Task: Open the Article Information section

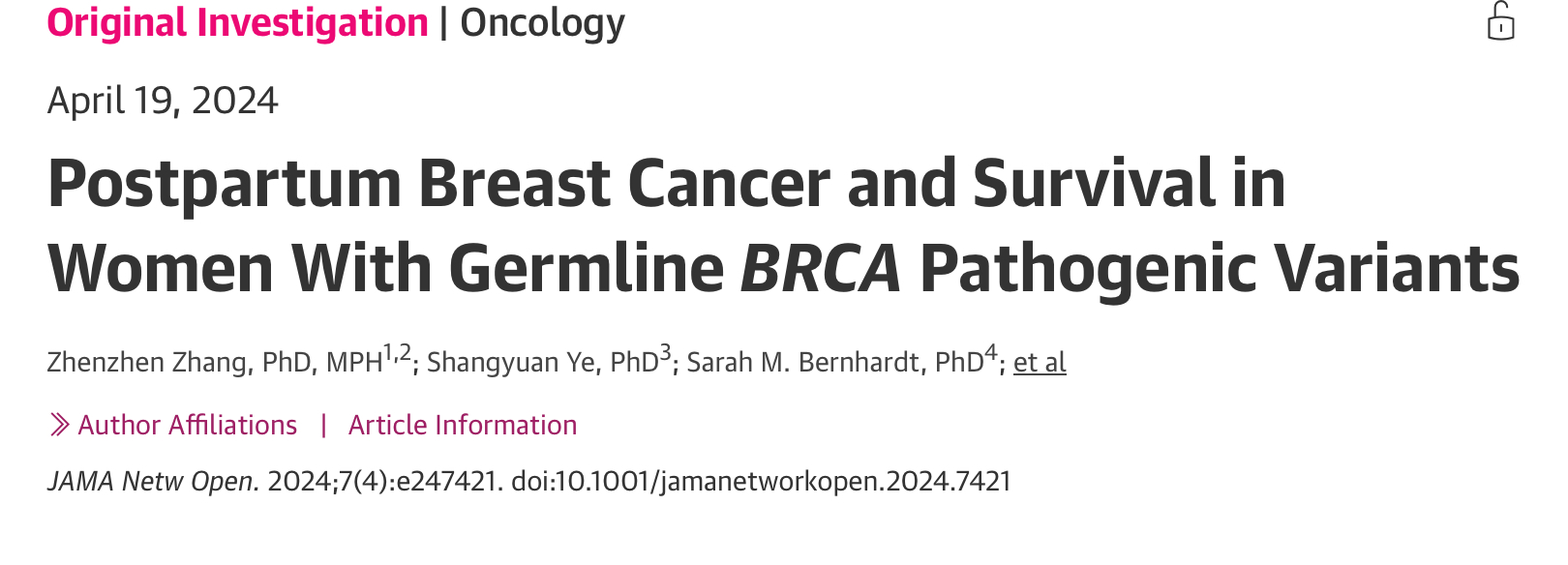Action: click(x=463, y=425)
